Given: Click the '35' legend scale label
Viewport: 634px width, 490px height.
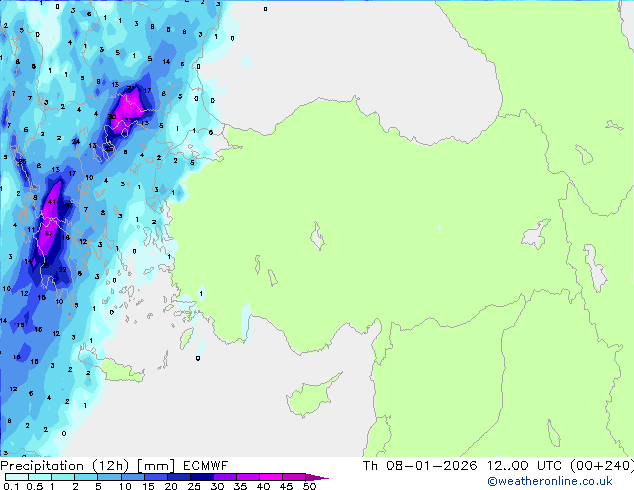Looking at the screenshot, I should click(x=241, y=486).
